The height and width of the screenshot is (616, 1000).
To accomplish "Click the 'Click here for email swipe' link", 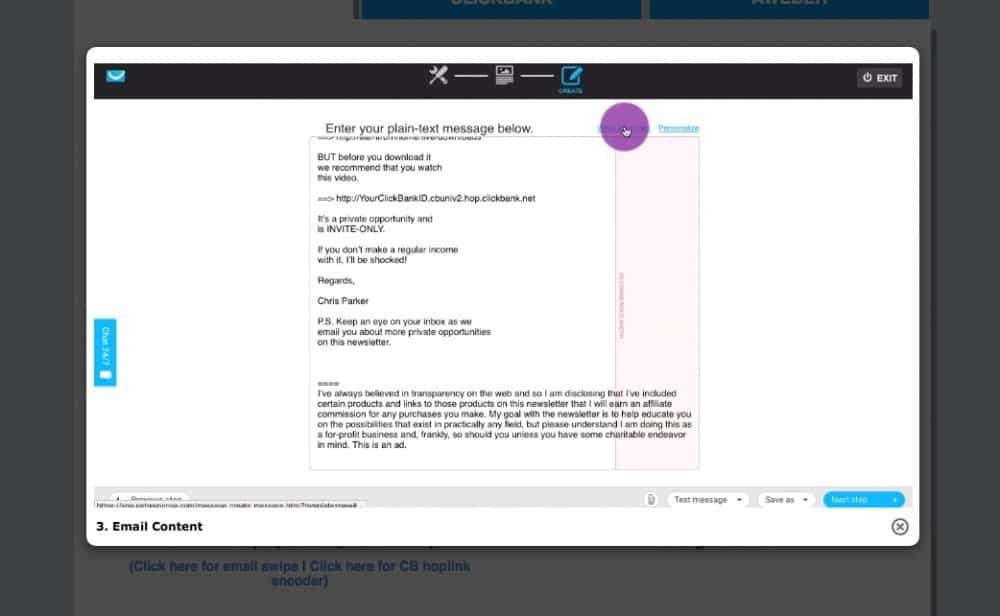I will point(214,566).
